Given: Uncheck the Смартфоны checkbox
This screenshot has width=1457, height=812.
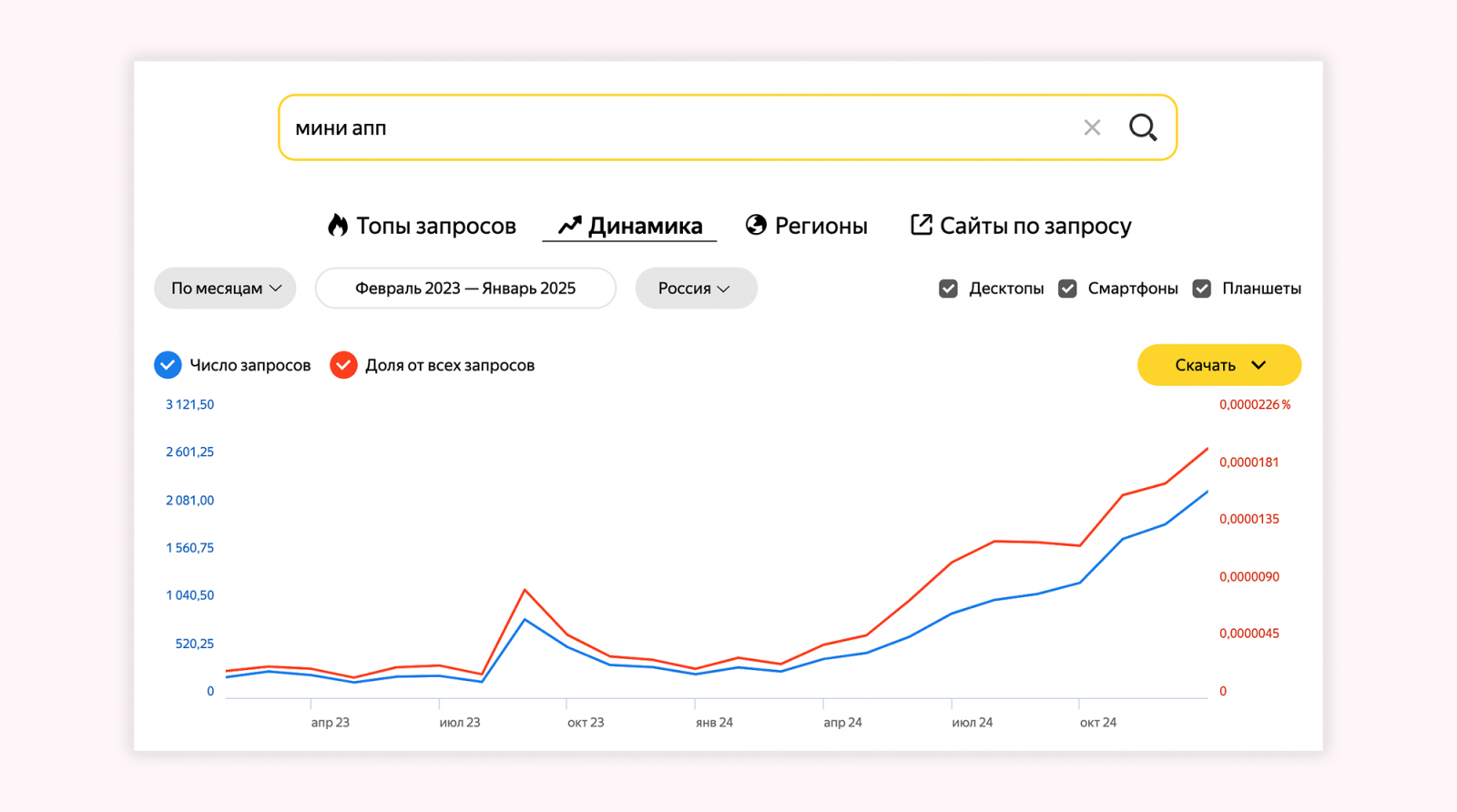Looking at the screenshot, I should point(1067,289).
